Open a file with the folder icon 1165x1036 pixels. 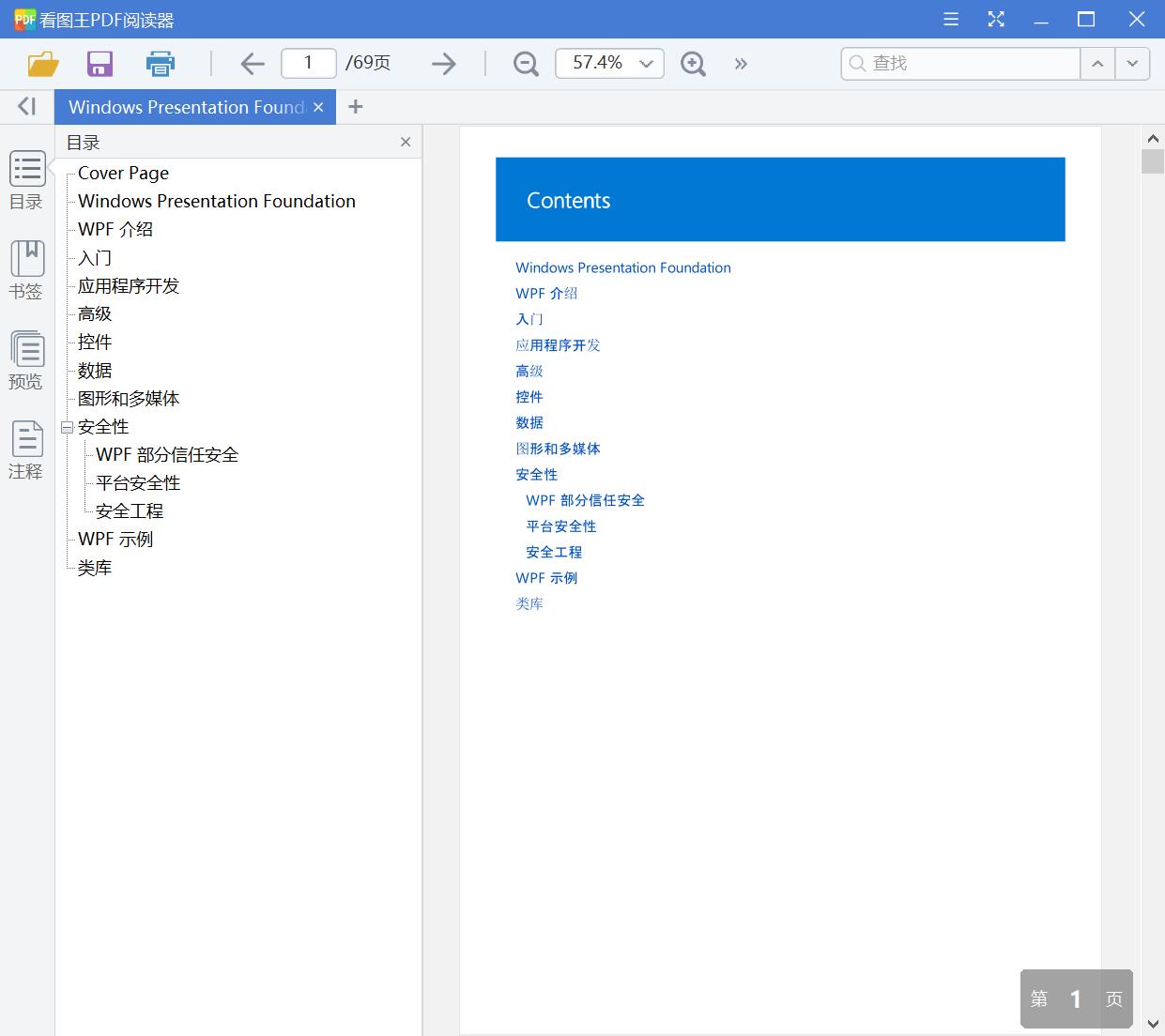click(43, 64)
